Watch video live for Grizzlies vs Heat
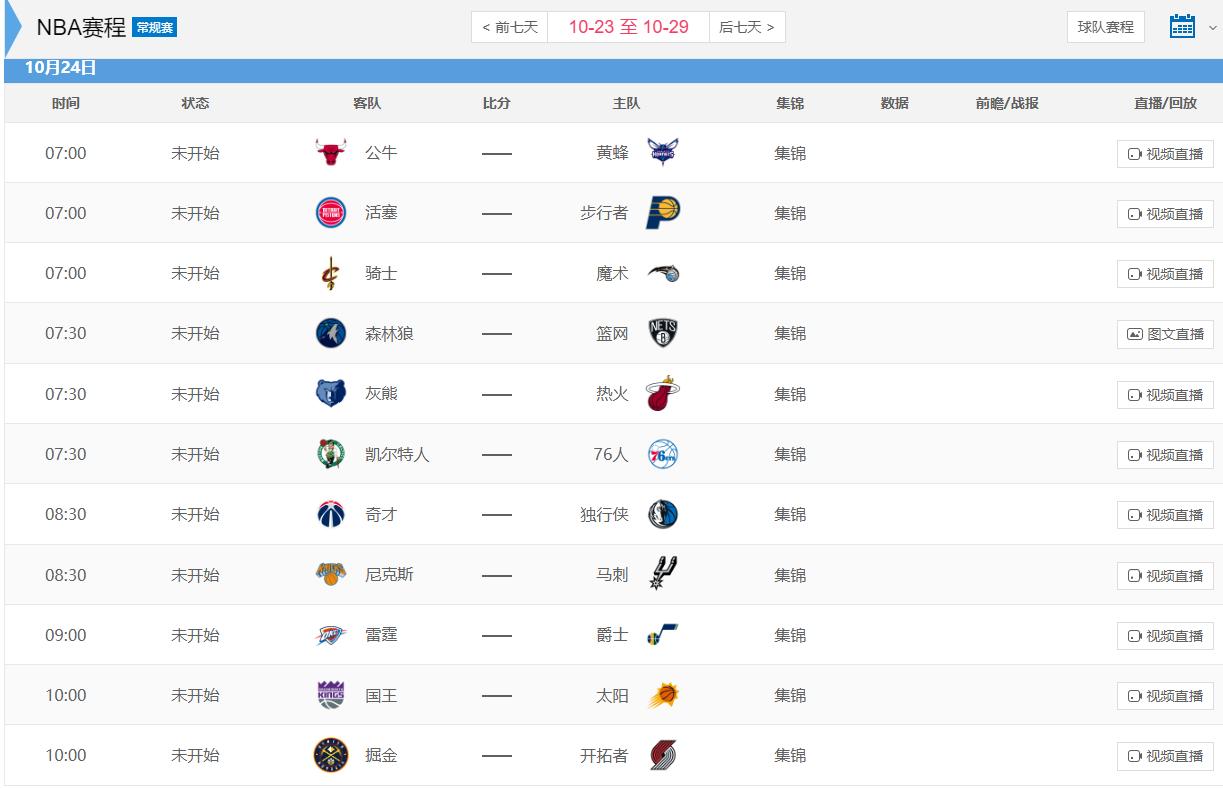1223x788 pixels. click(1165, 395)
